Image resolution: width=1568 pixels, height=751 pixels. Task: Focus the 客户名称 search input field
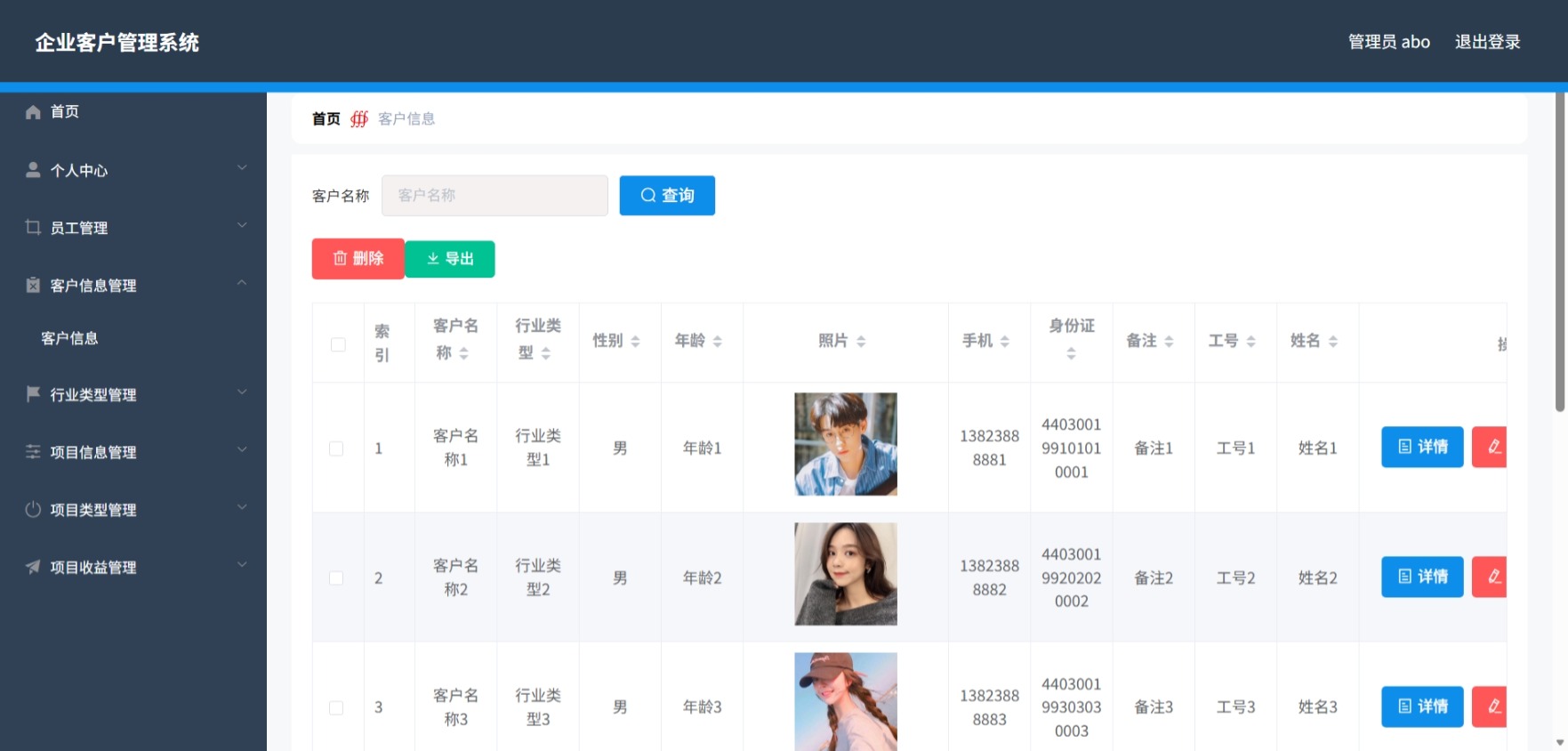(495, 195)
